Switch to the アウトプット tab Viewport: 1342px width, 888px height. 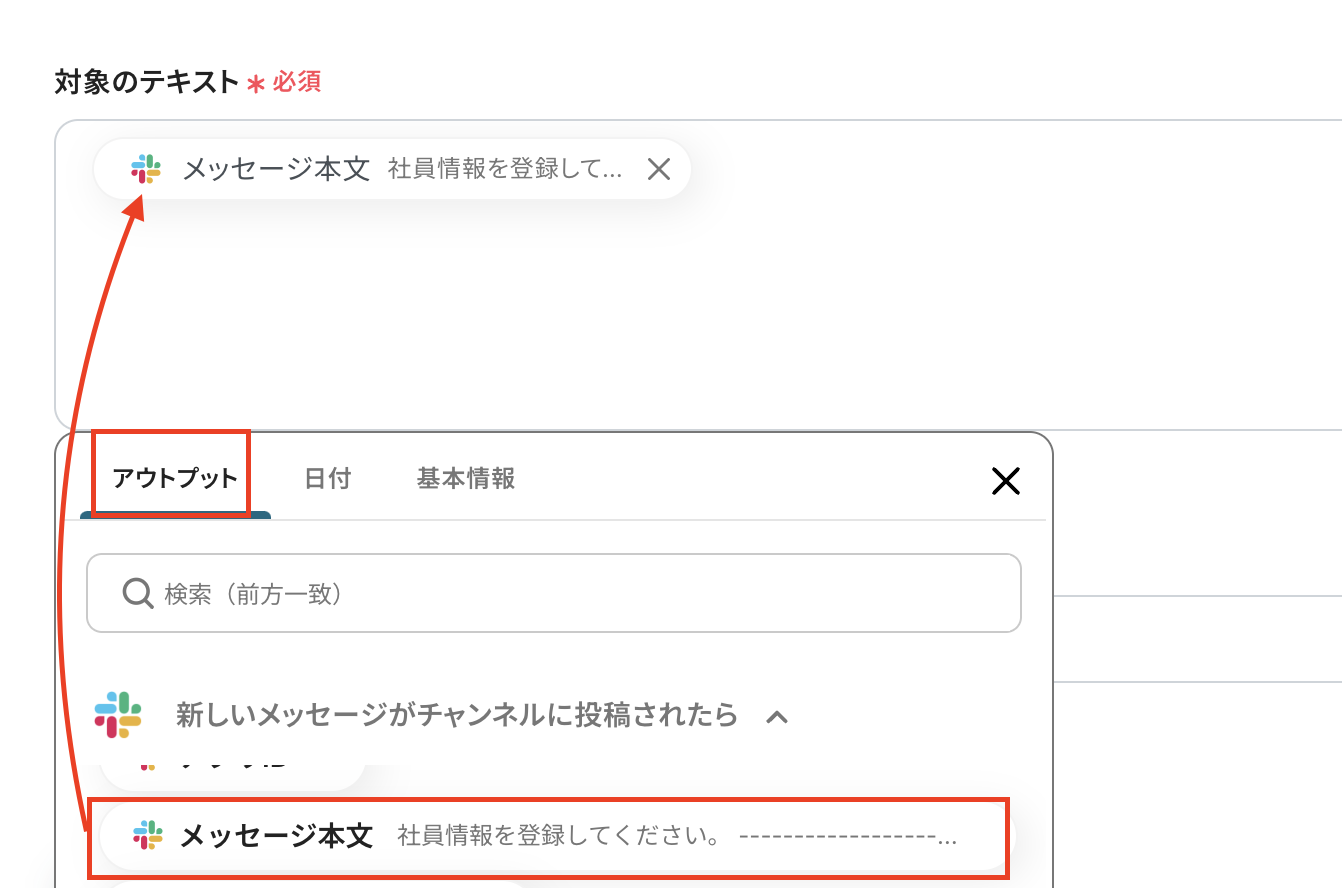click(175, 478)
